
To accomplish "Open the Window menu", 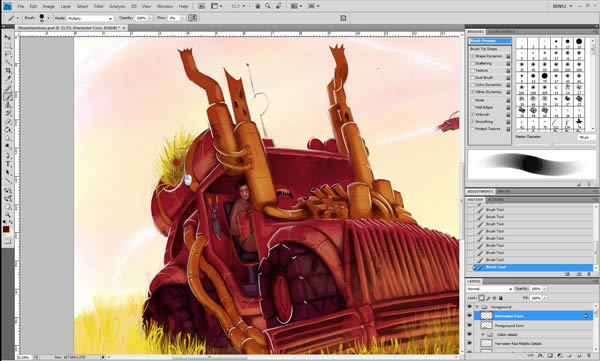I will click(165, 7).
